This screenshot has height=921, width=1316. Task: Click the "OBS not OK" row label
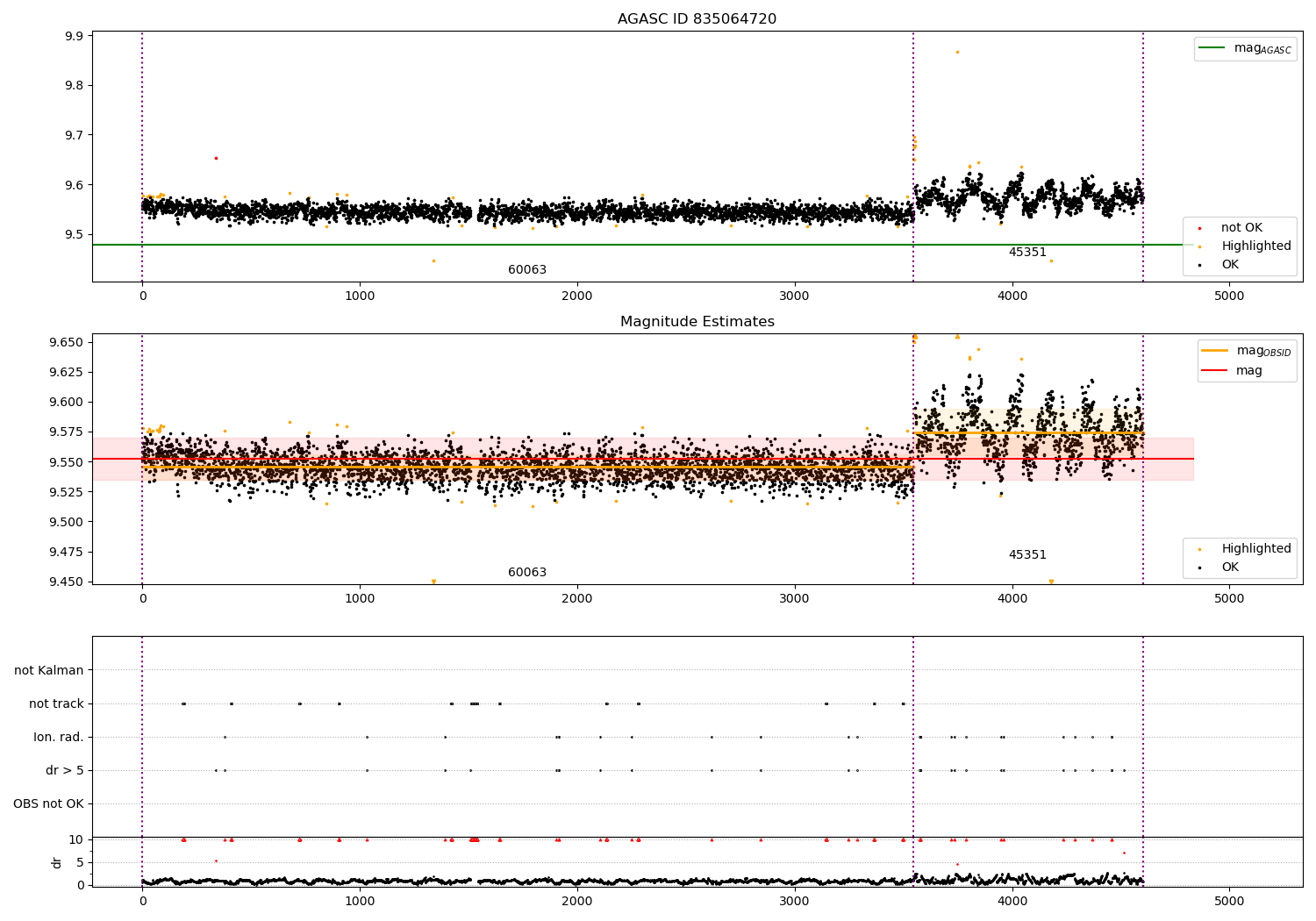(48, 804)
